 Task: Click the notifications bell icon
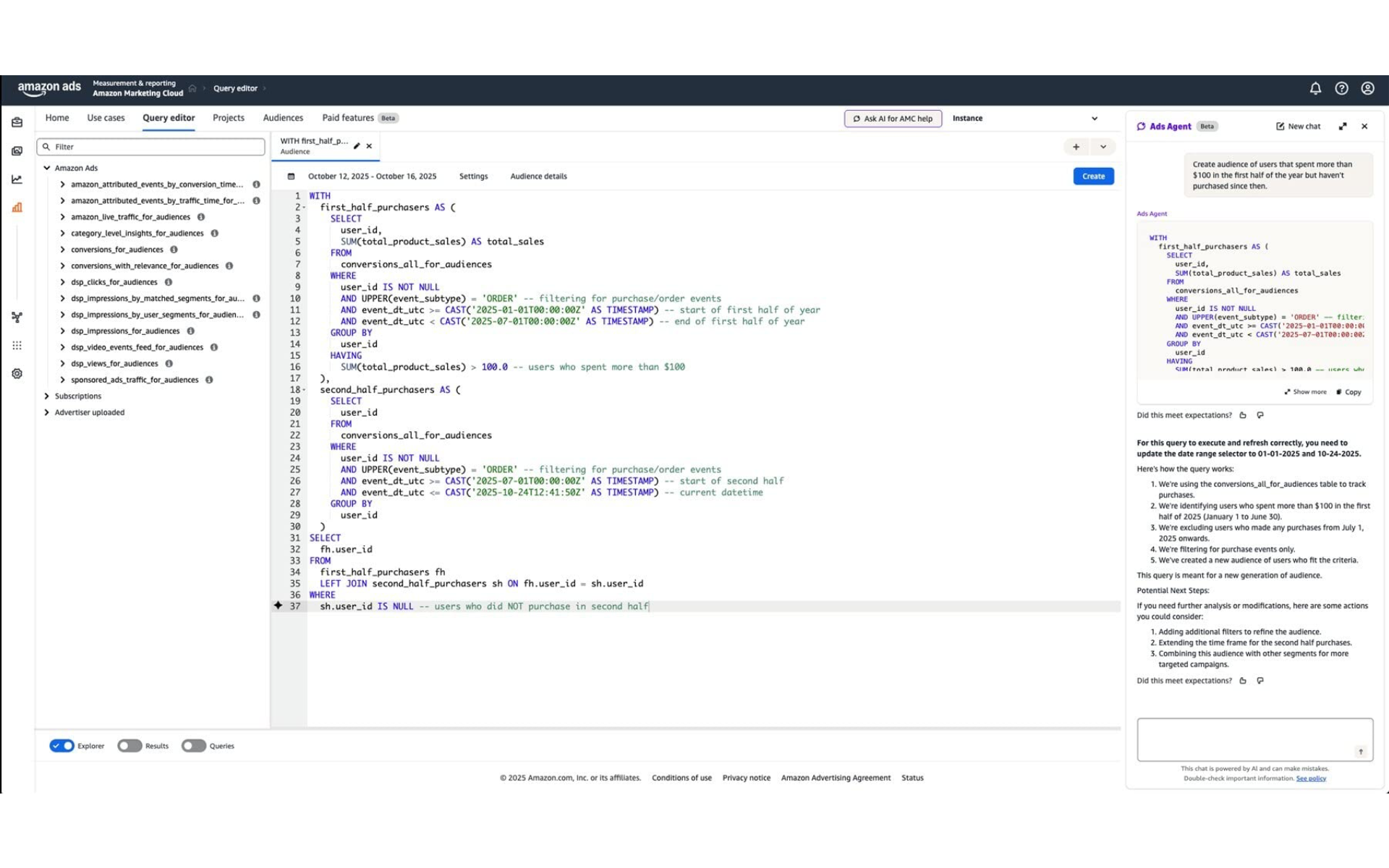tap(1315, 88)
